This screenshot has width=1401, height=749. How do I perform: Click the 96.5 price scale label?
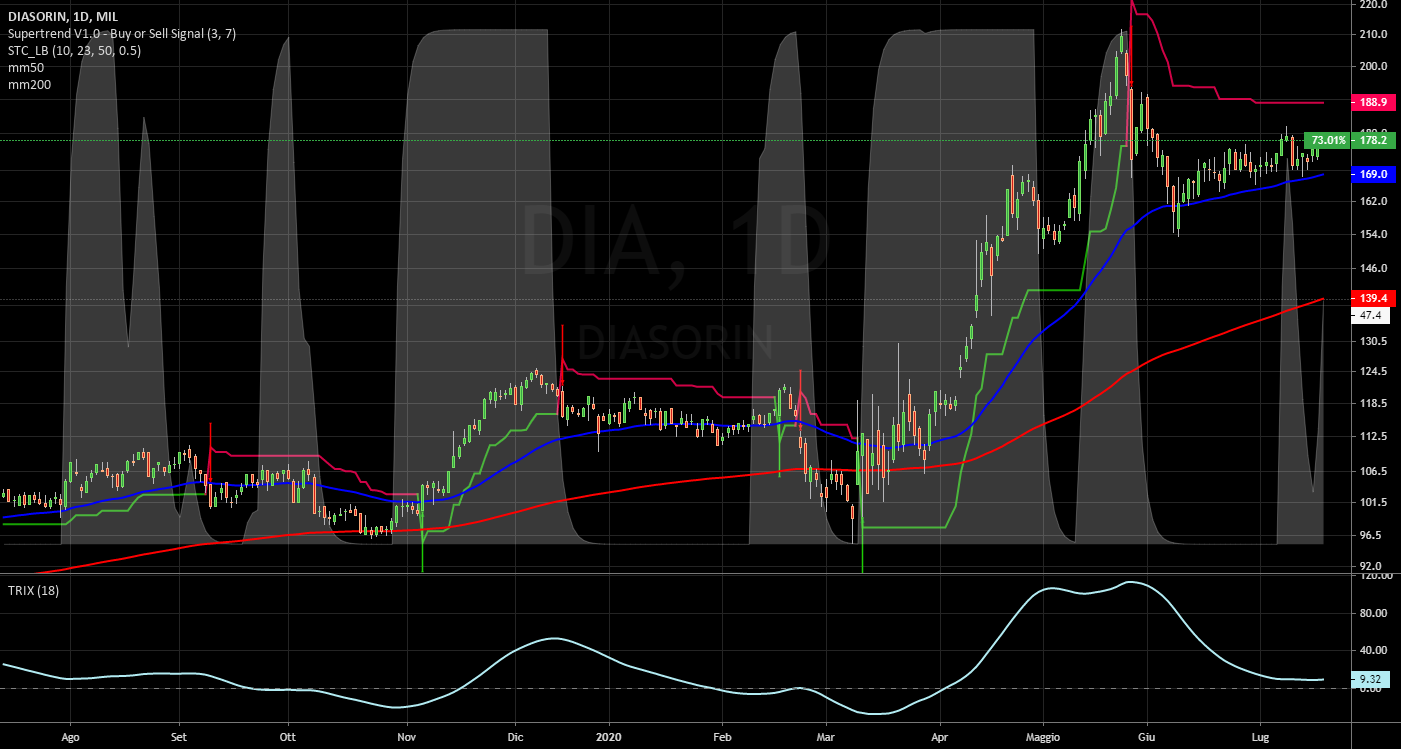(1369, 536)
